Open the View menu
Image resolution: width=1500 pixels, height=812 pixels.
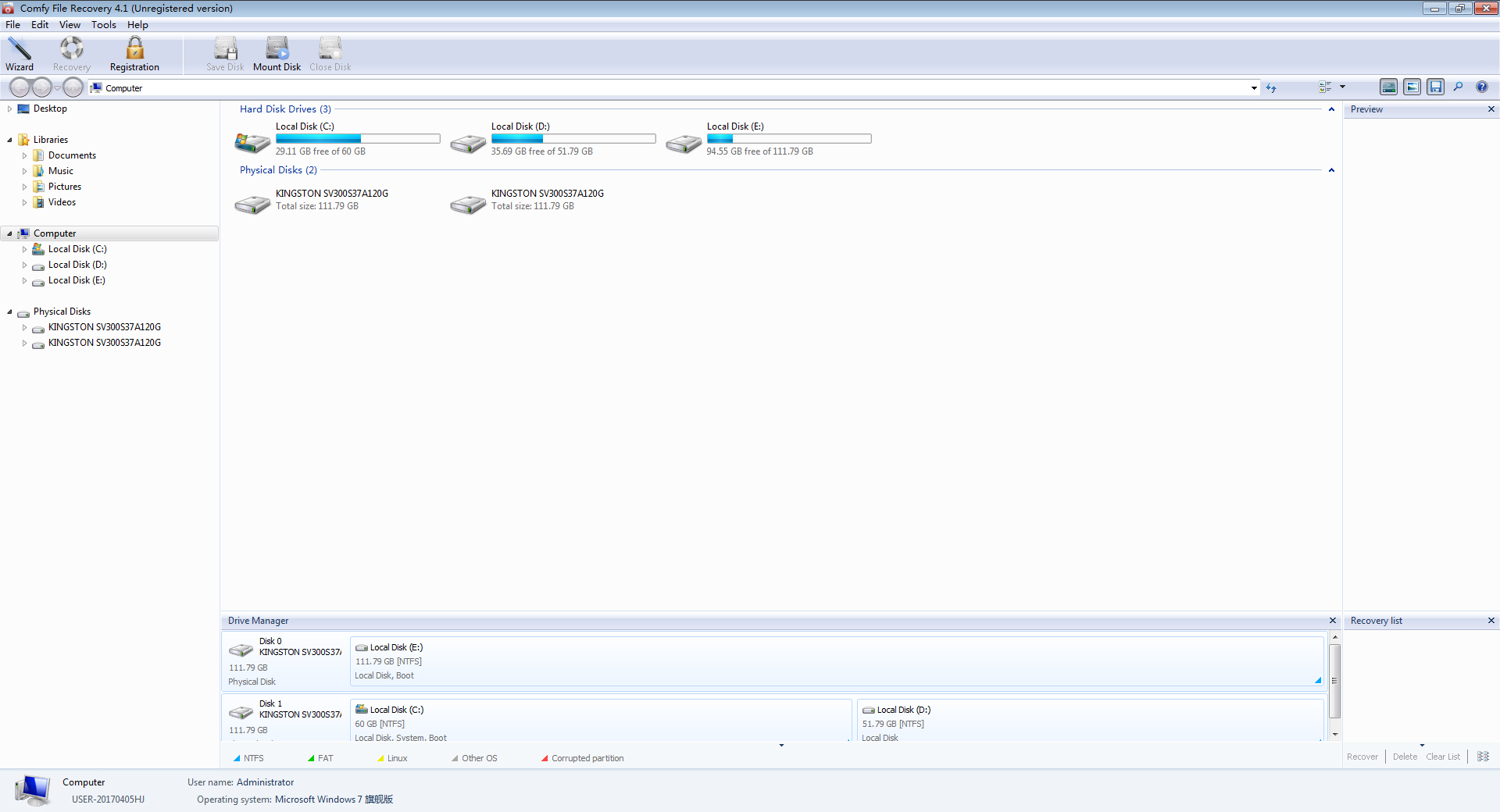(70, 25)
